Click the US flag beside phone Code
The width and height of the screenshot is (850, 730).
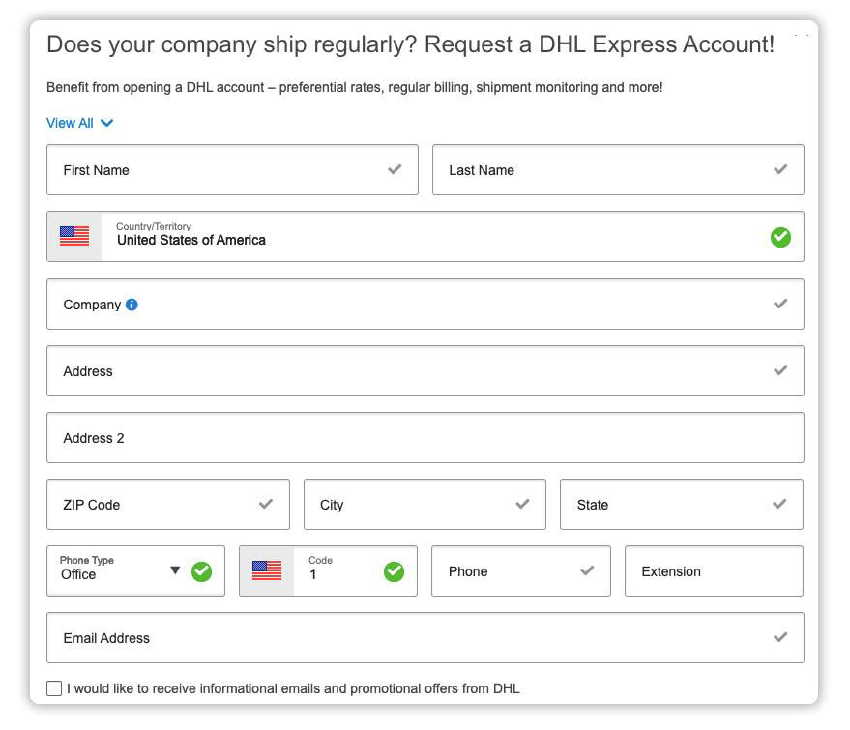point(266,571)
